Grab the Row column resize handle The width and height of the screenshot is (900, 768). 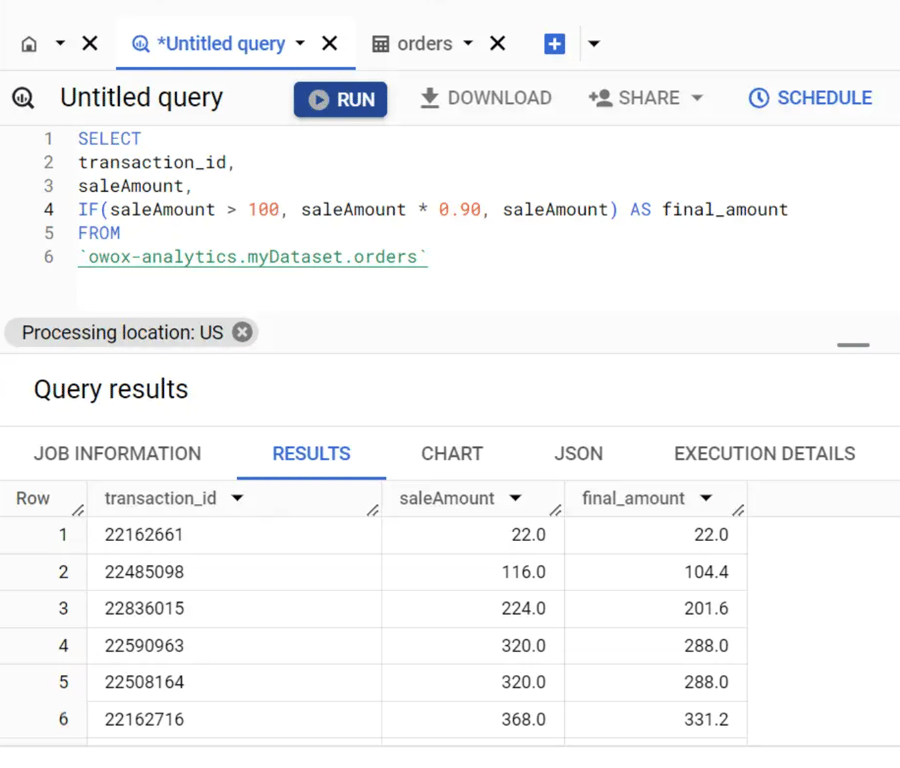[79, 510]
